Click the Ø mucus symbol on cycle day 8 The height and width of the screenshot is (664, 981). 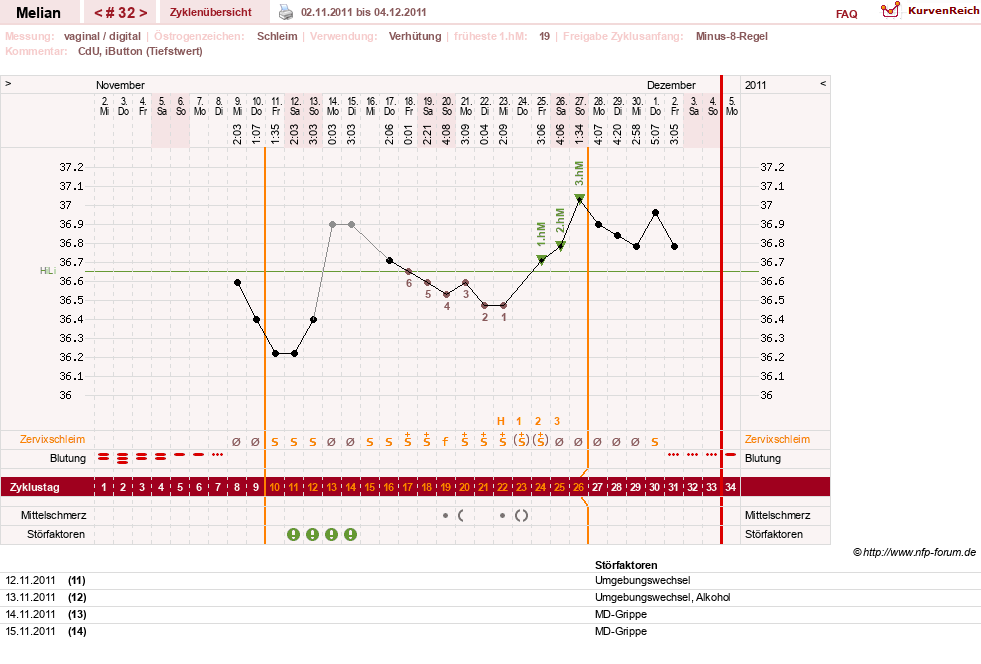point(236,442)
